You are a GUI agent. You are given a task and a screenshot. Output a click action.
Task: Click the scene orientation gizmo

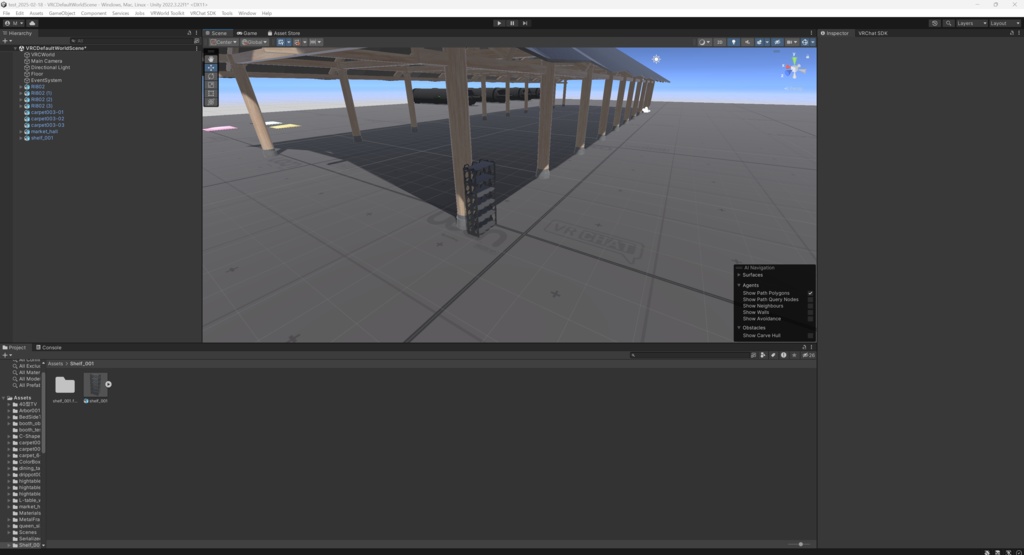(795, 67)
